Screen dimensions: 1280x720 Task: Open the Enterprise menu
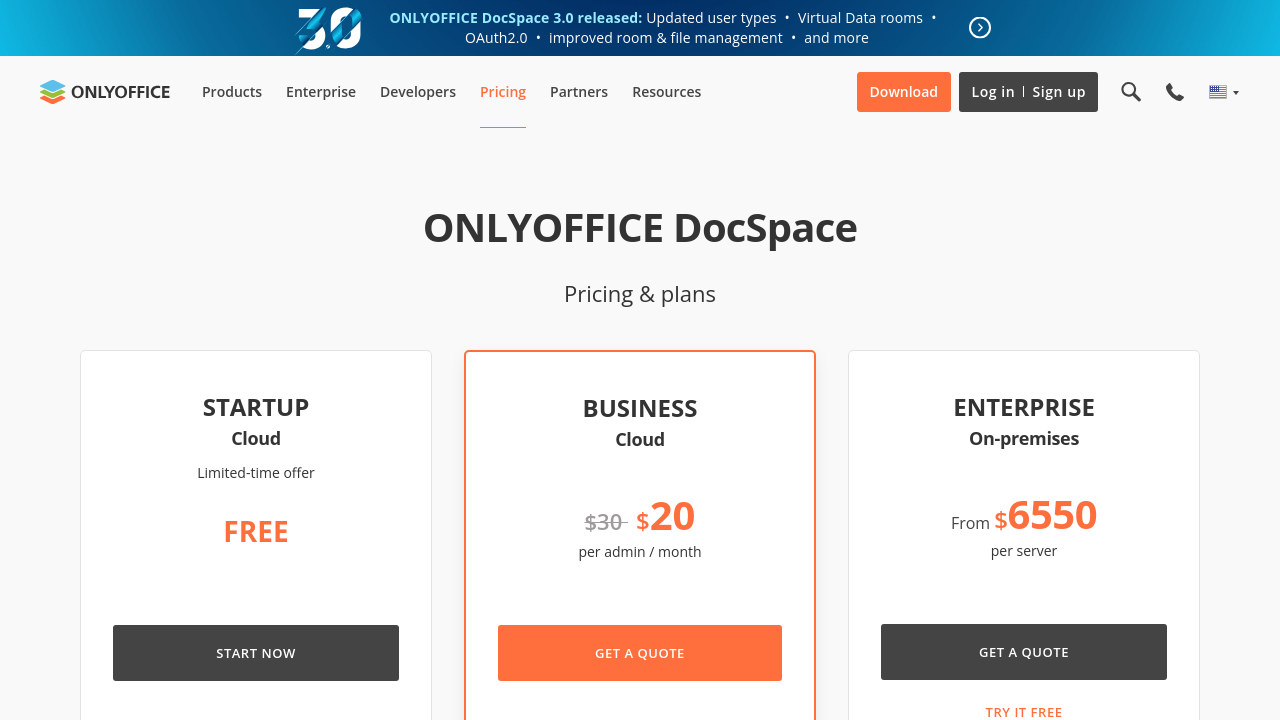[321, 92]
